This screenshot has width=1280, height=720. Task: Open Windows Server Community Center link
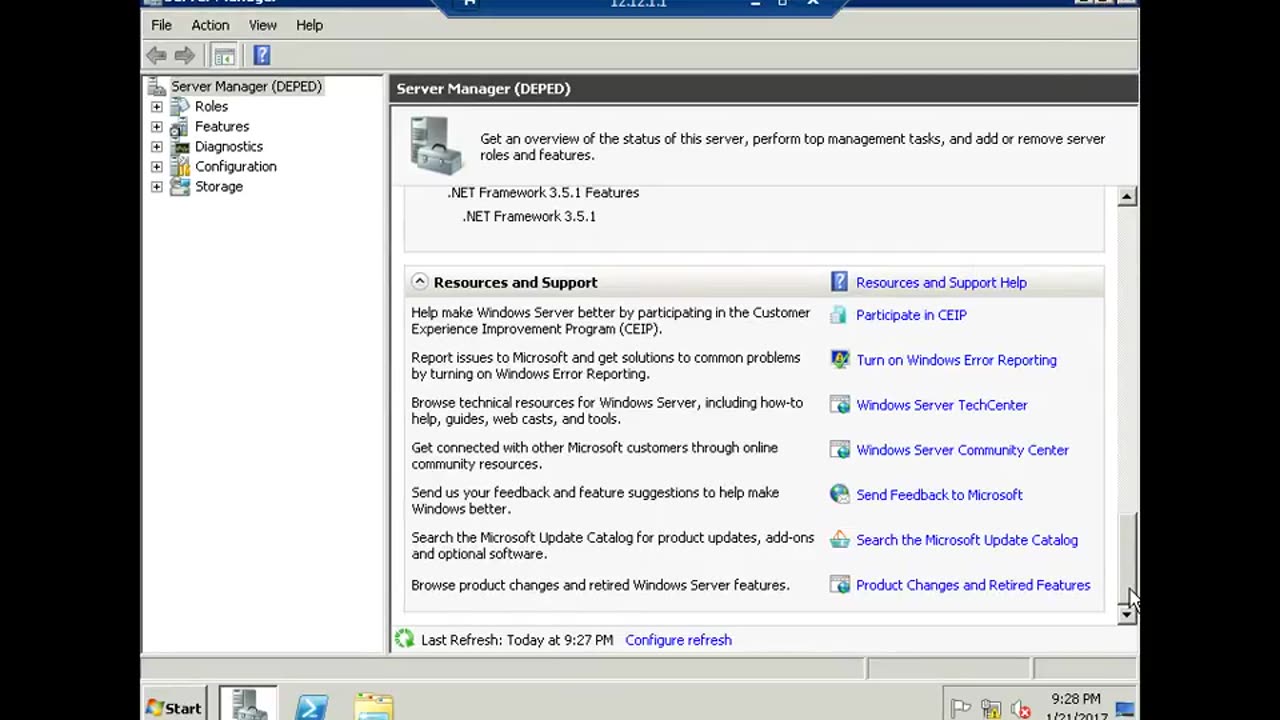pyautogui.click(x=962, y=450)
